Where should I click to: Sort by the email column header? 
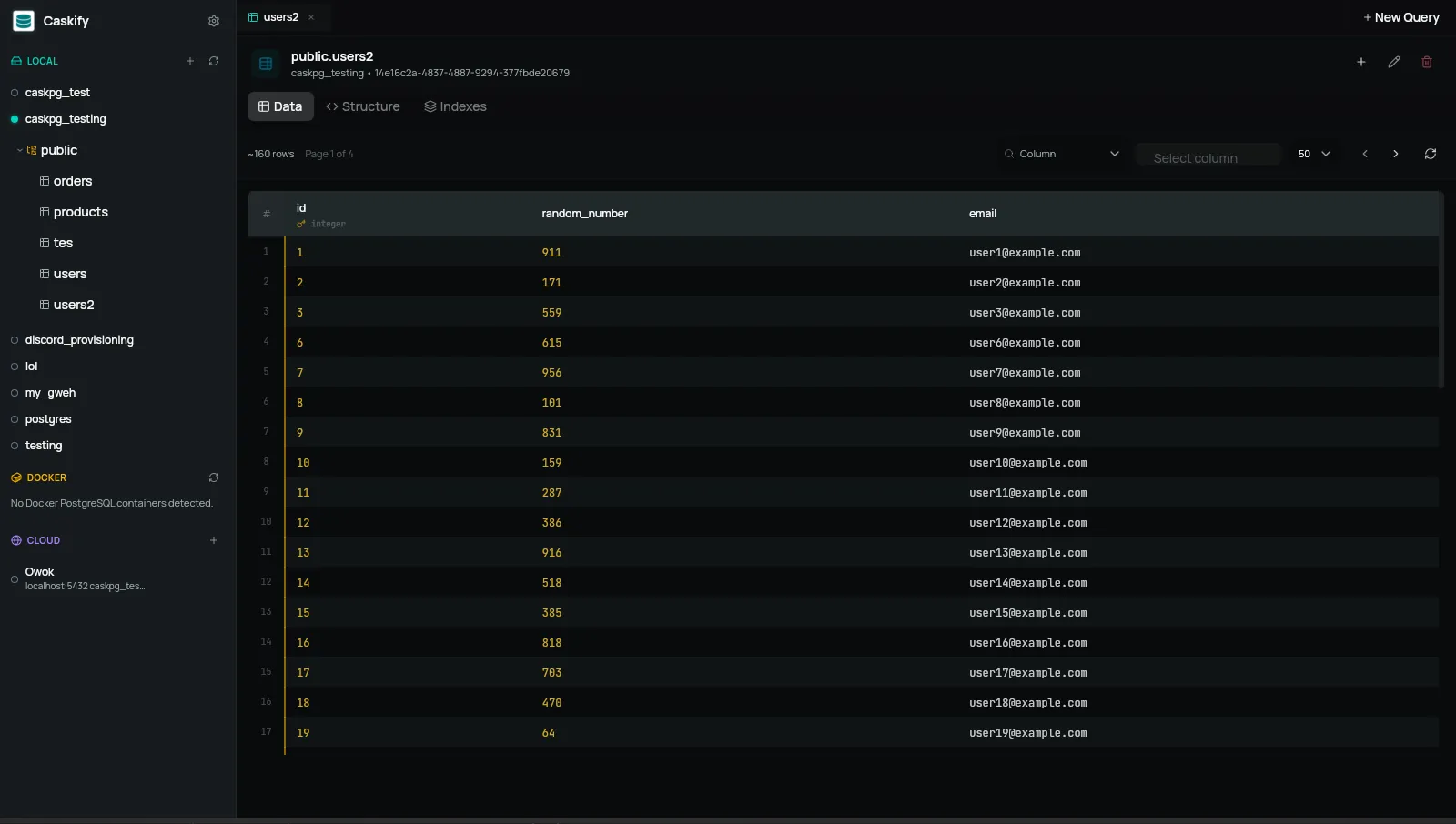click(x=983, y=214)
